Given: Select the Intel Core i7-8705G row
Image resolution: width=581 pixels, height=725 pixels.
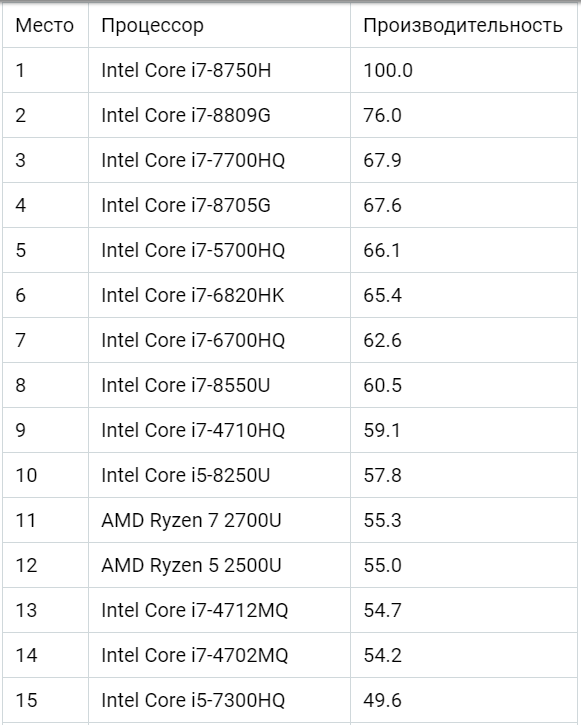Looking at the screenshot, I should click(290, 205).
